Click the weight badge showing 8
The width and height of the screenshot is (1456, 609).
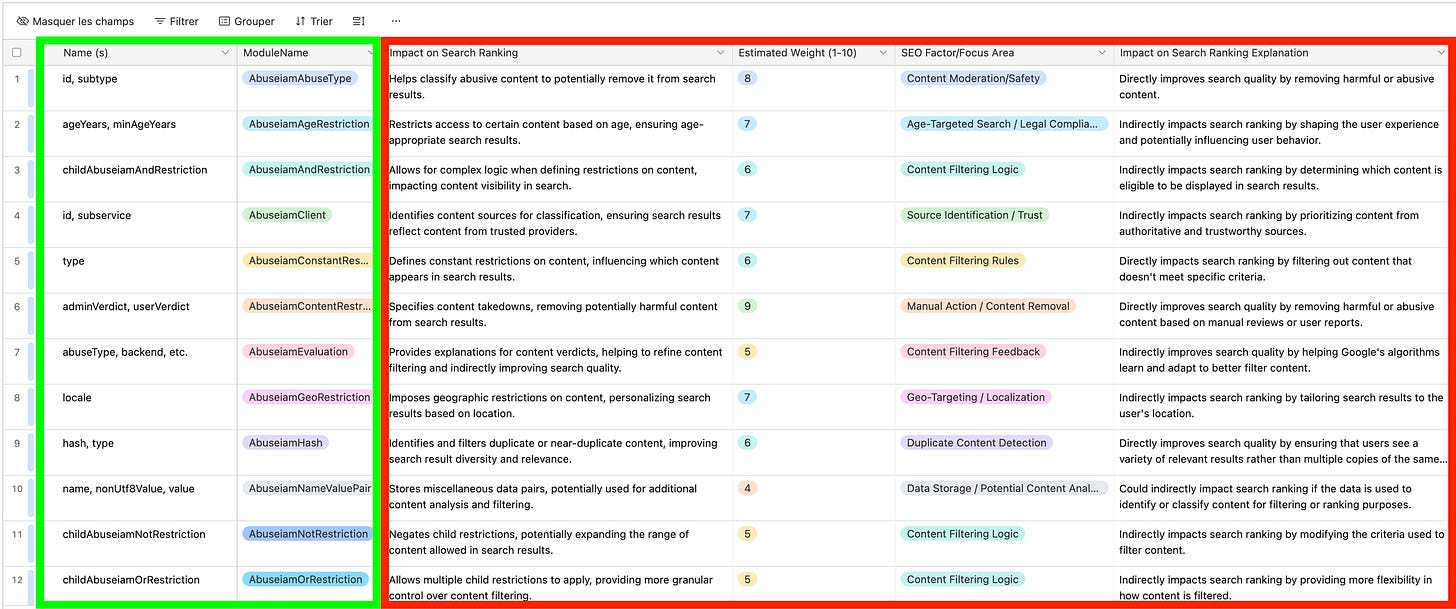coord(747,78)
